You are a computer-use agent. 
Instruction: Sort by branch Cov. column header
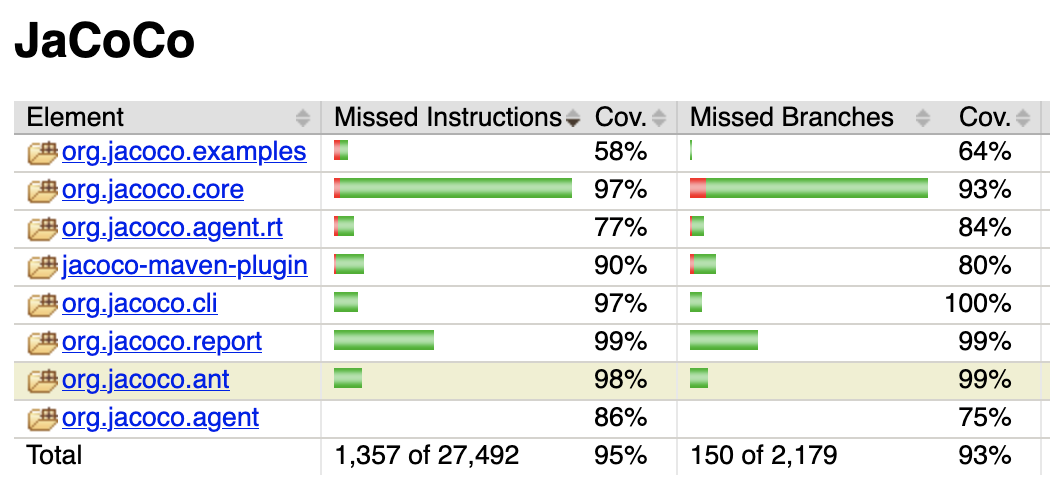tap(985, 117)
